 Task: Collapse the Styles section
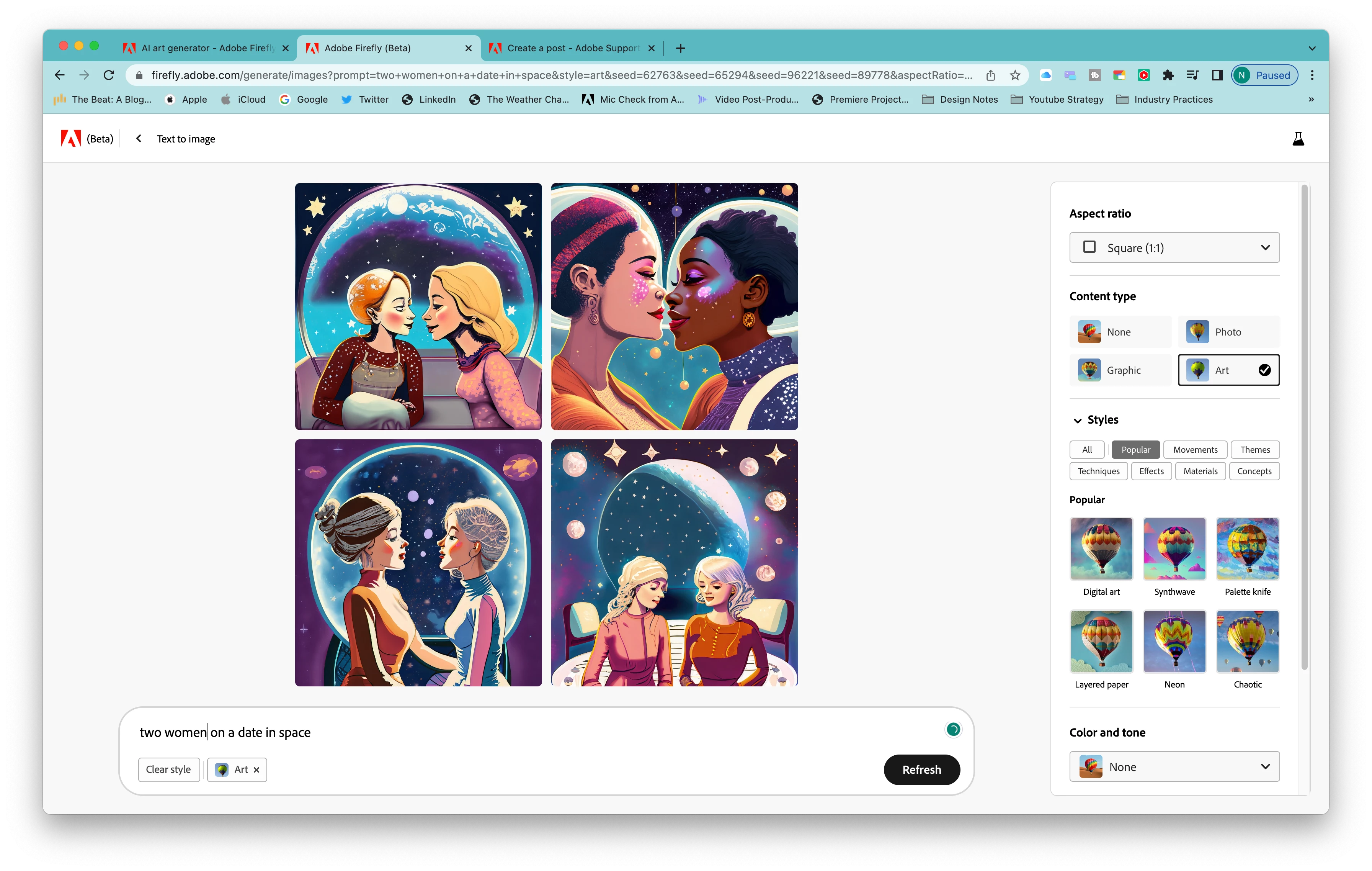coord(1078,420)
